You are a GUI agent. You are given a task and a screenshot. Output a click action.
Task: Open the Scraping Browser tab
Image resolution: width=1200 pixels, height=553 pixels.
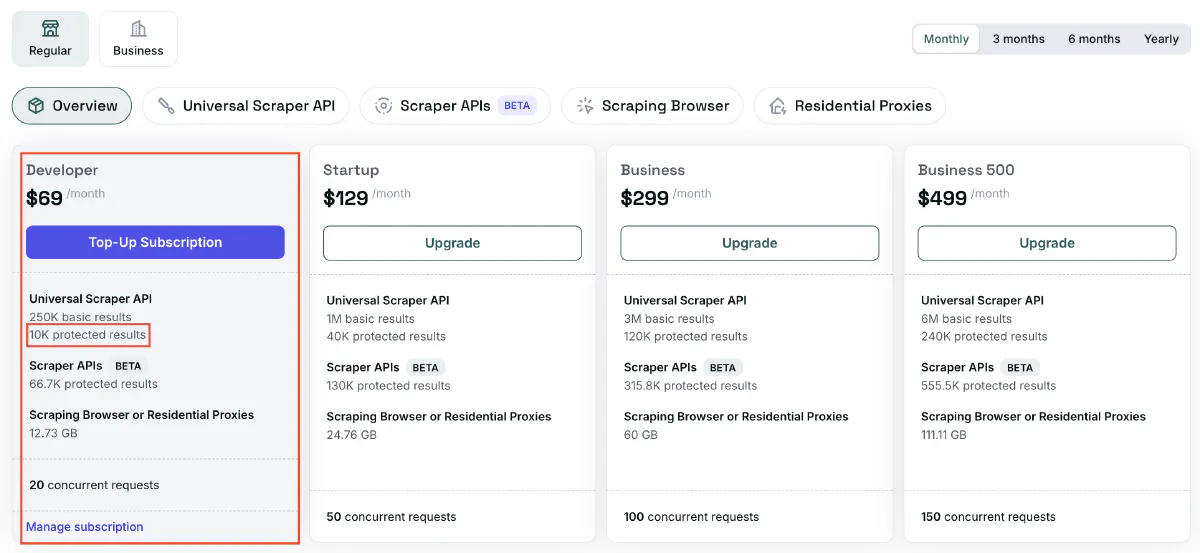tap(665, 106)
